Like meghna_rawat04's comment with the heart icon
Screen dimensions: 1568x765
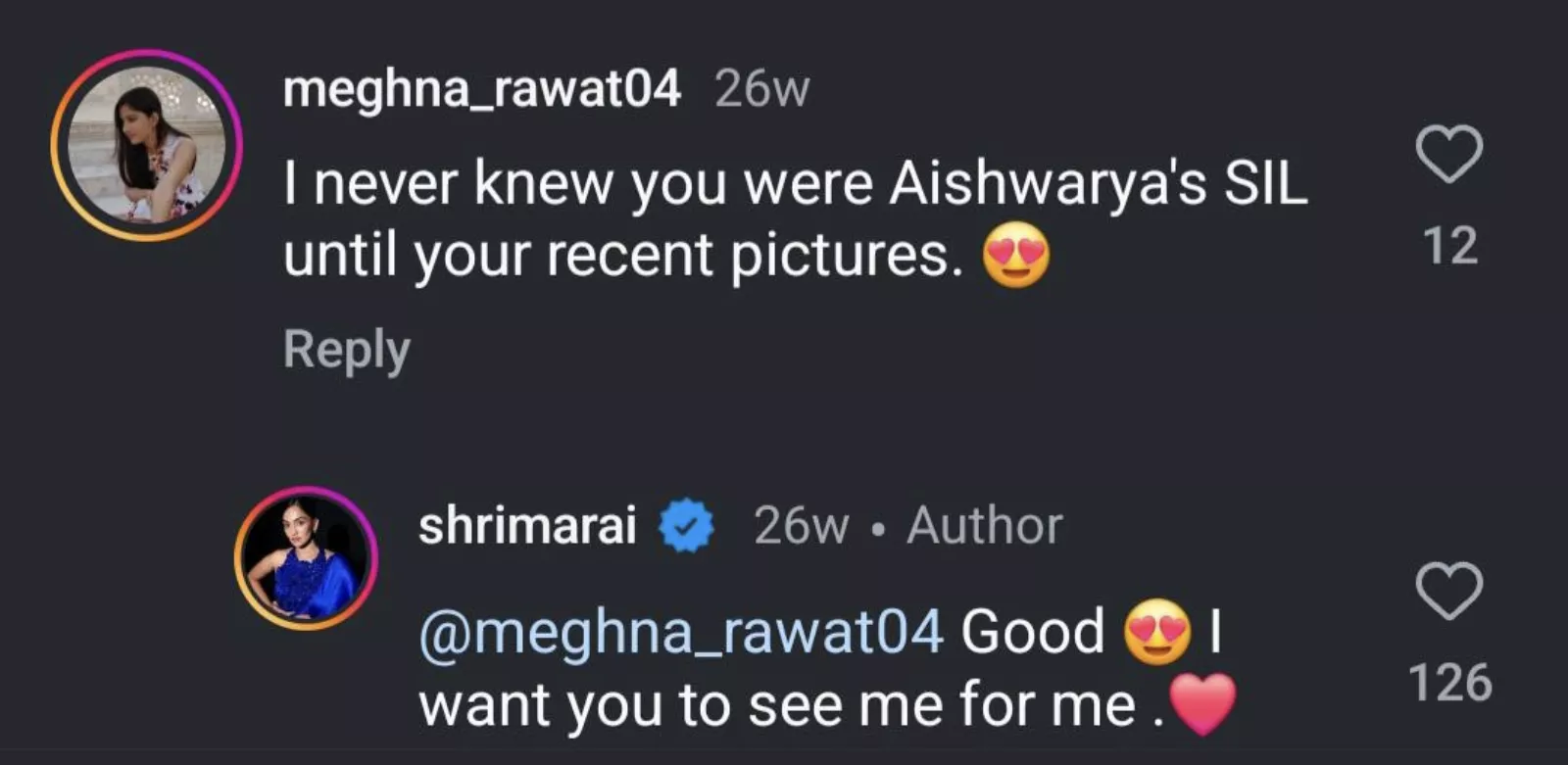click(x=1448, y=155)
